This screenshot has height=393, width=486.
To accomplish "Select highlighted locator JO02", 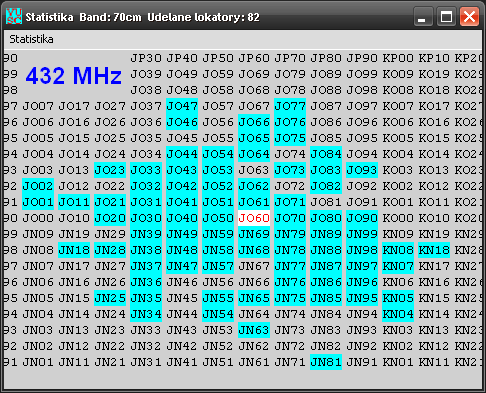I will [x=38, y=186].
